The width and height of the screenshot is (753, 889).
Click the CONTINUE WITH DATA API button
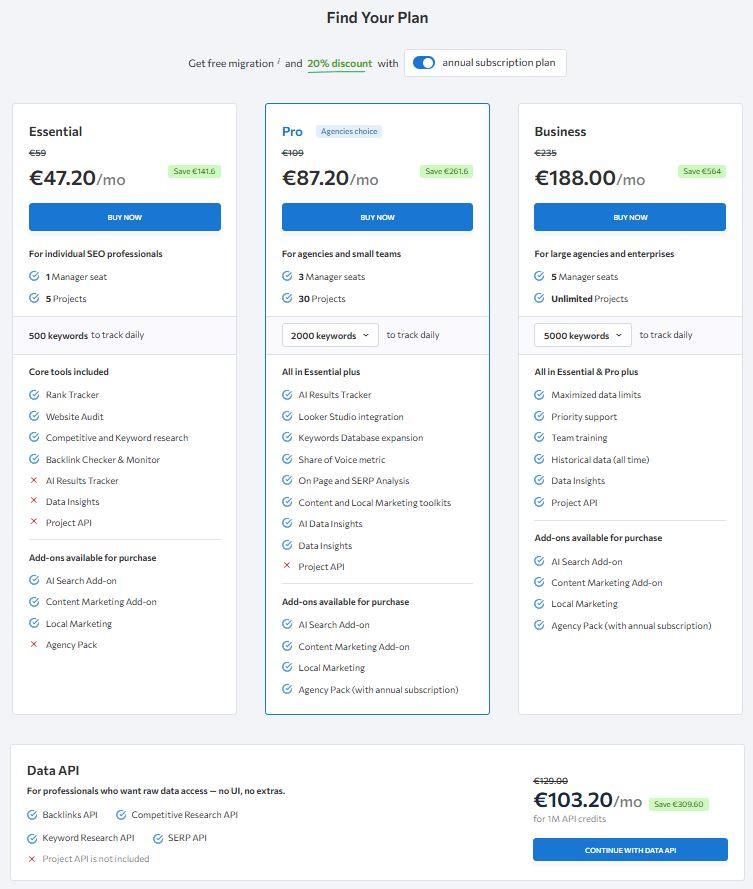[x=632, y=850]
